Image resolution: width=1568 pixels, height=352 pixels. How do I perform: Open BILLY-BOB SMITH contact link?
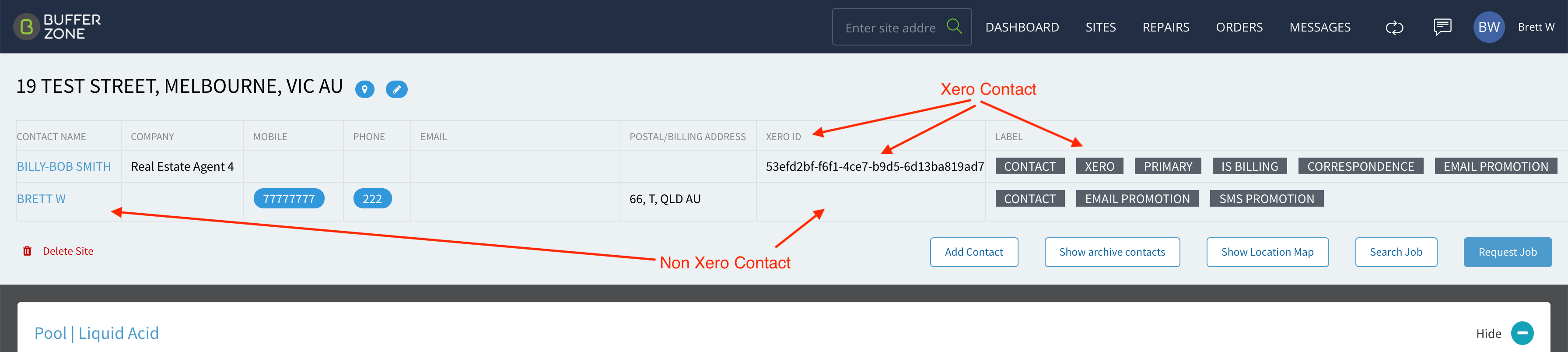click(64, 166)
